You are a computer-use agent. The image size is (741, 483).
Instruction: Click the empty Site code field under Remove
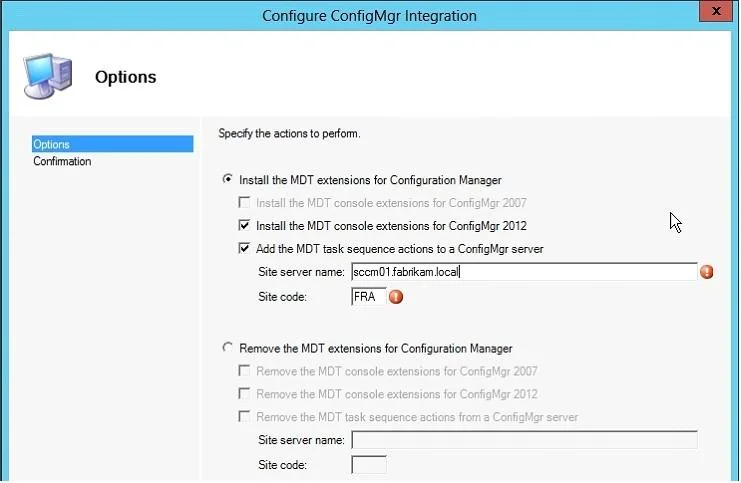coord(369,465)
